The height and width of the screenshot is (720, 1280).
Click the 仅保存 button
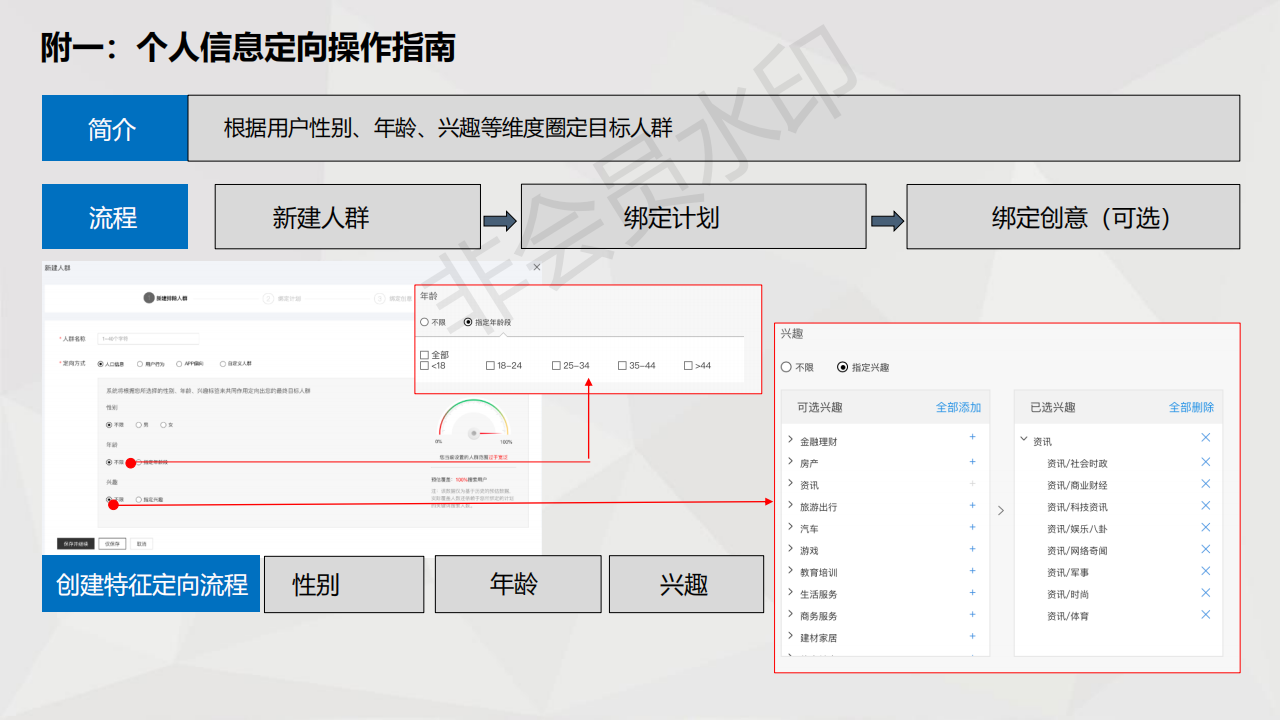(113, 544)
